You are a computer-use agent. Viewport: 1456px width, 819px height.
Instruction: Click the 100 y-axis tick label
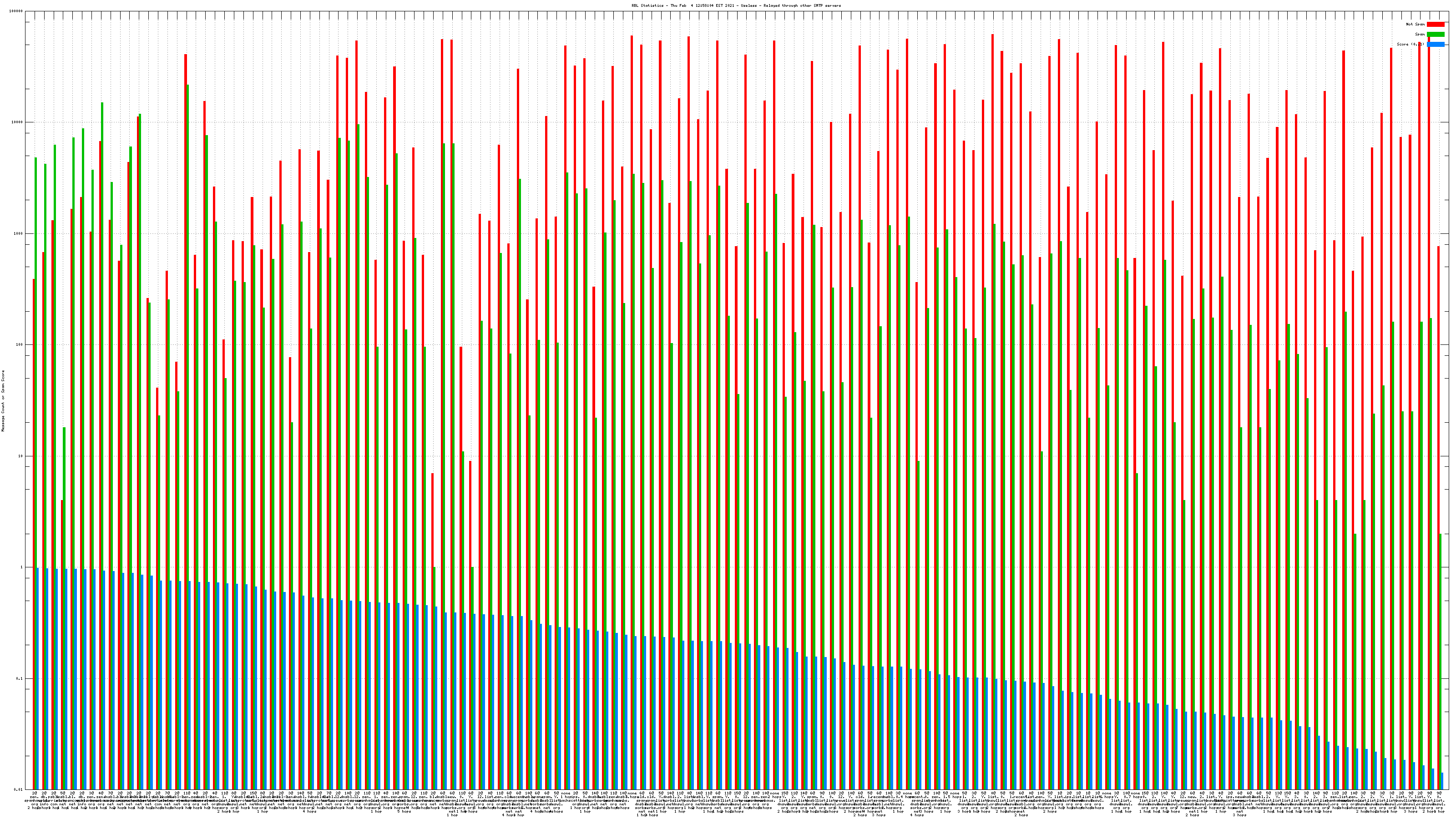point(20,345)
